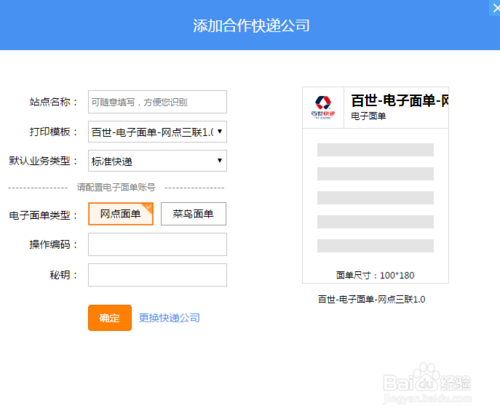Image resolution: width=500 pixels, height=416 pixels.
Task: Click the 秘钥 input field
Action: [x=157, y=275]
